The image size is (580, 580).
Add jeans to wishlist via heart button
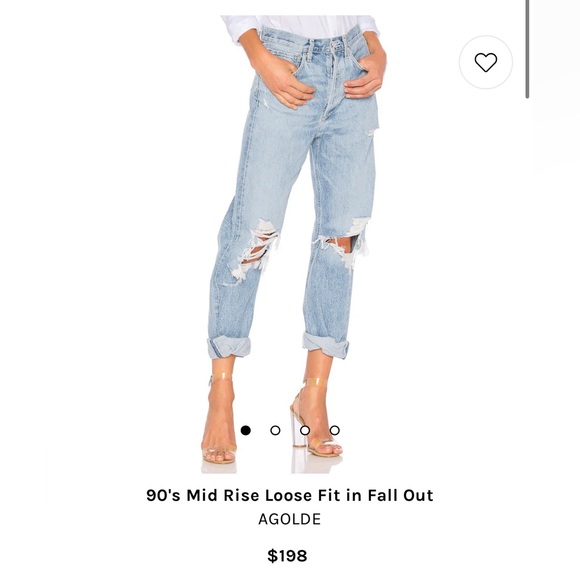coord(486,62)
